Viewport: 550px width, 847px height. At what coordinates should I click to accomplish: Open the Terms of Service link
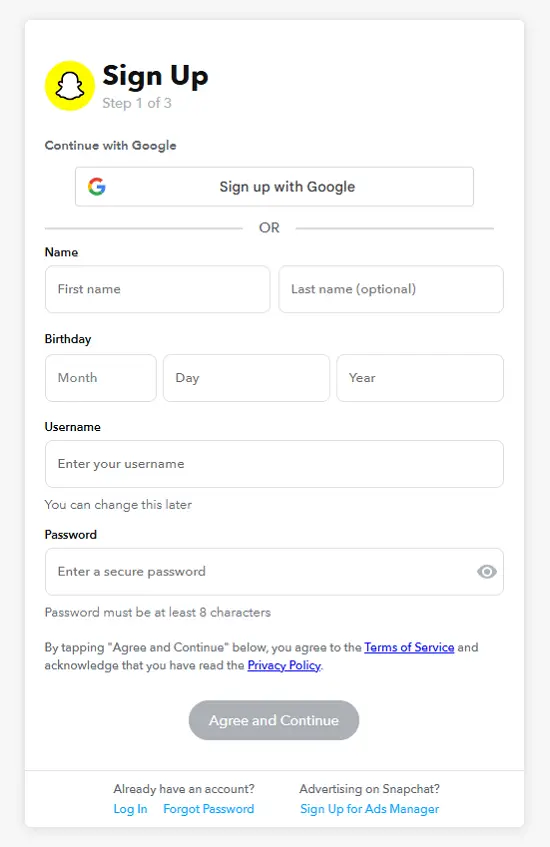pyautogui.click(x=409, y=647)
